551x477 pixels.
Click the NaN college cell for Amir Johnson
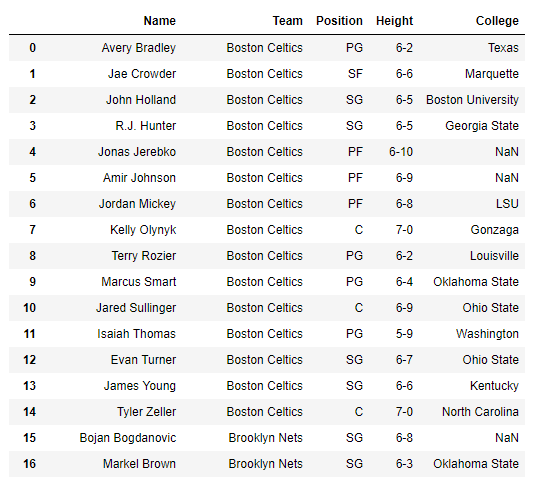507,178
